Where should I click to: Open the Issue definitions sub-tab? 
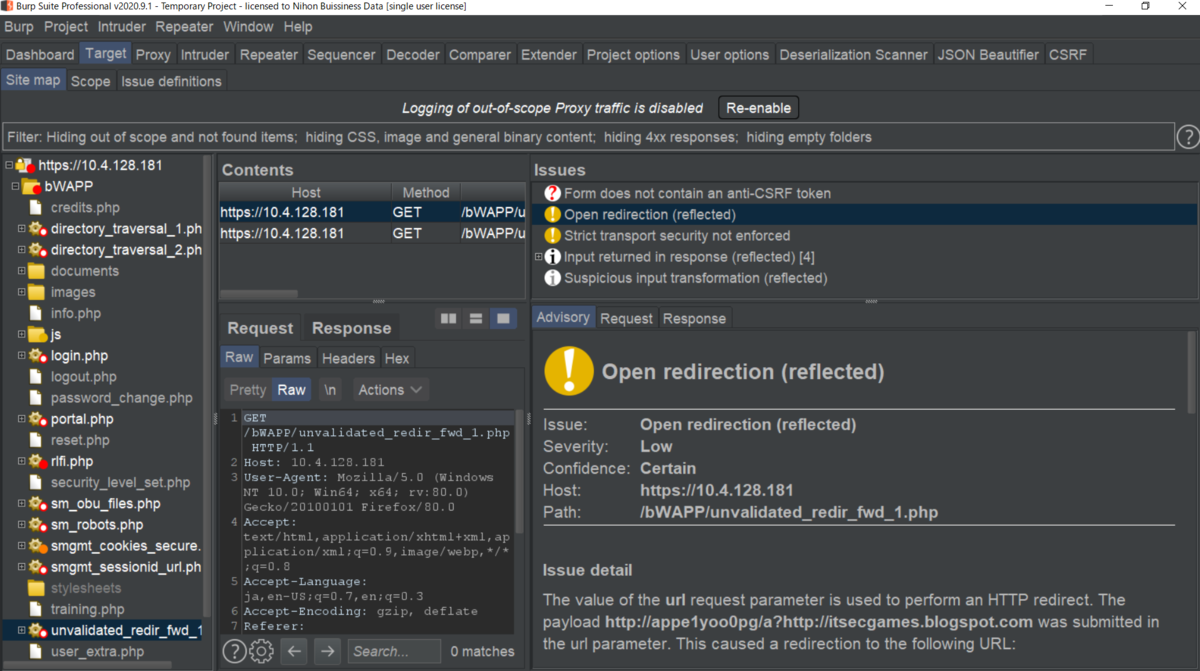(171, 81)
